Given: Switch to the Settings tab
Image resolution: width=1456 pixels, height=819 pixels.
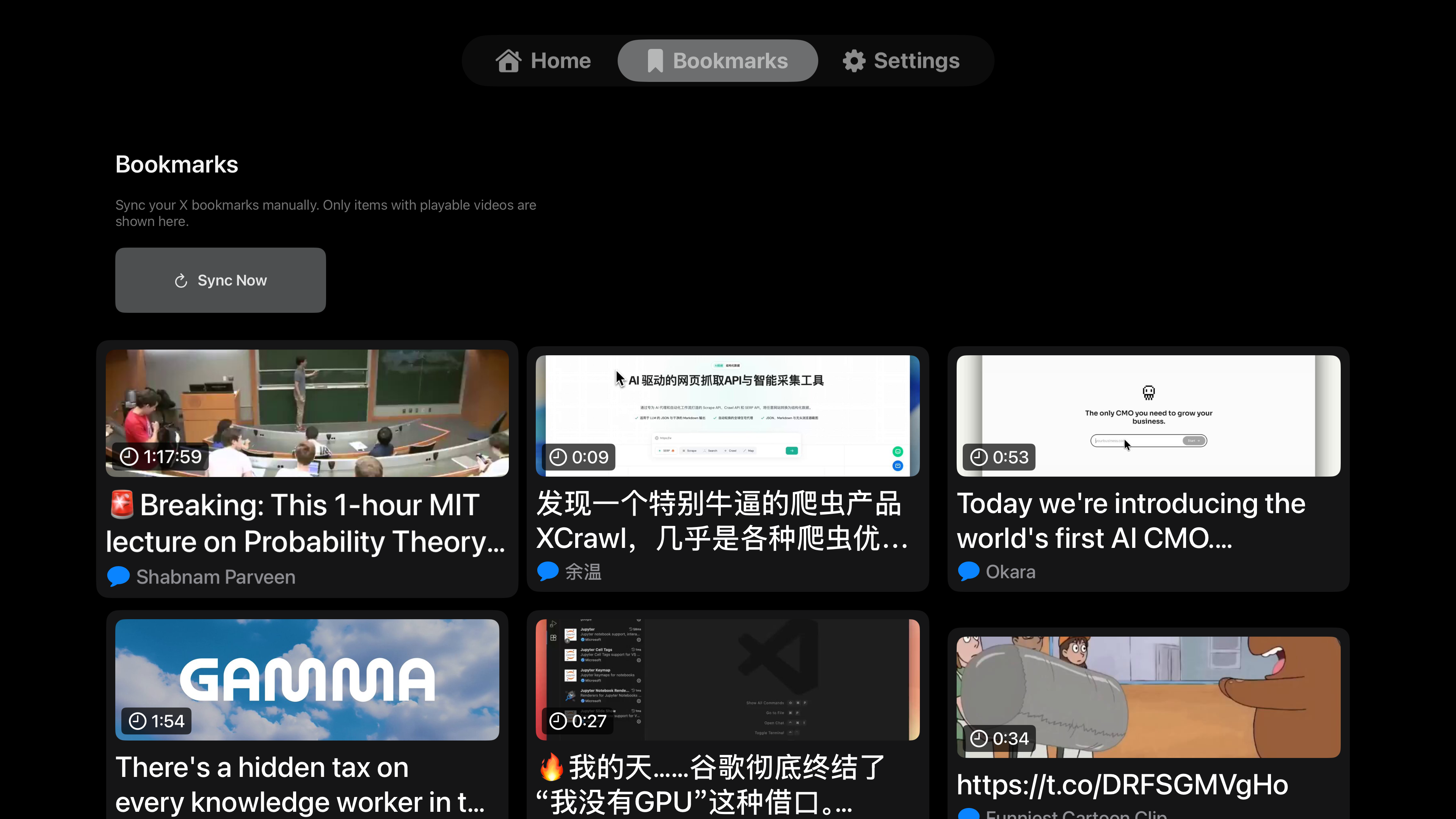Looking at the screenshot, I should [900, 61].
